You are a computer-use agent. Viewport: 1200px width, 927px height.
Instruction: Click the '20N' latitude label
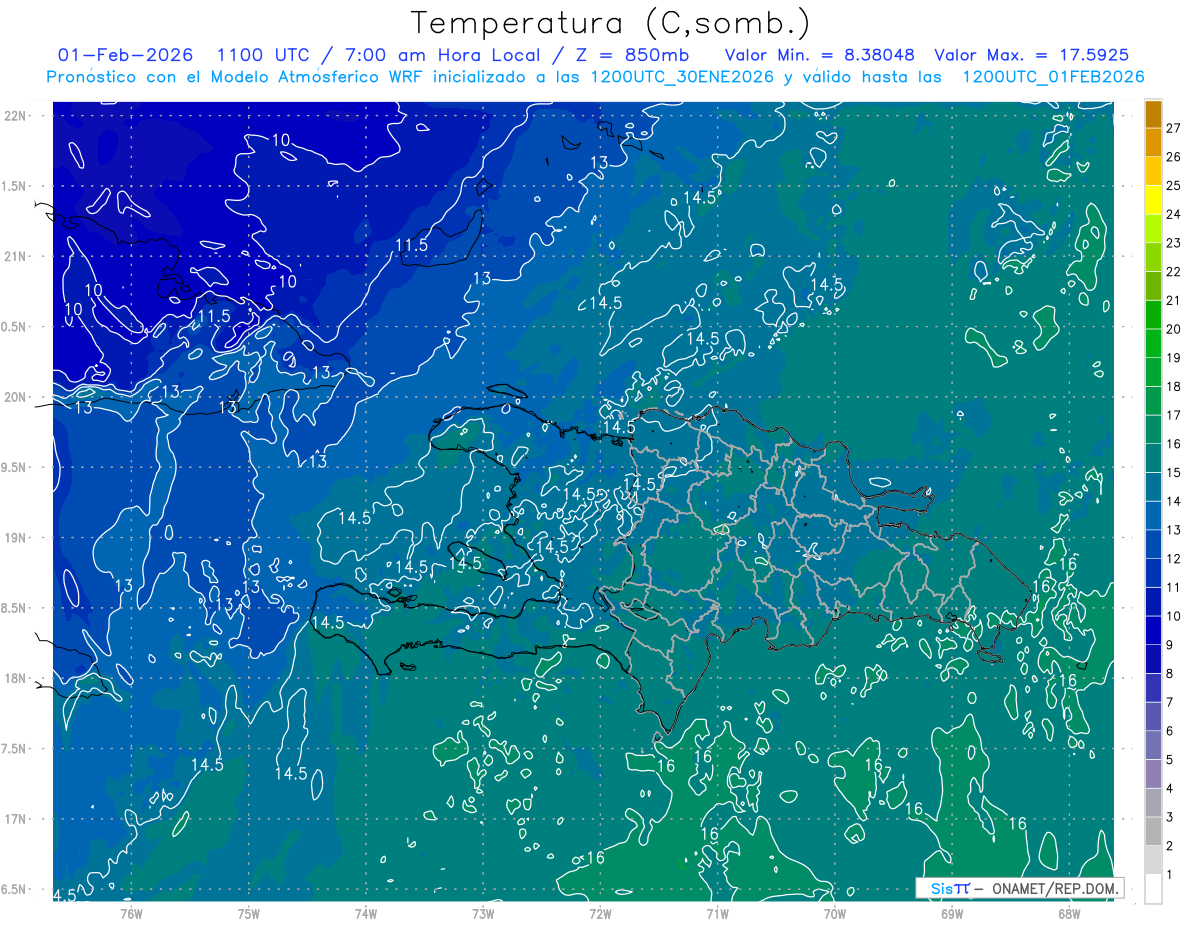coord(16,397)
